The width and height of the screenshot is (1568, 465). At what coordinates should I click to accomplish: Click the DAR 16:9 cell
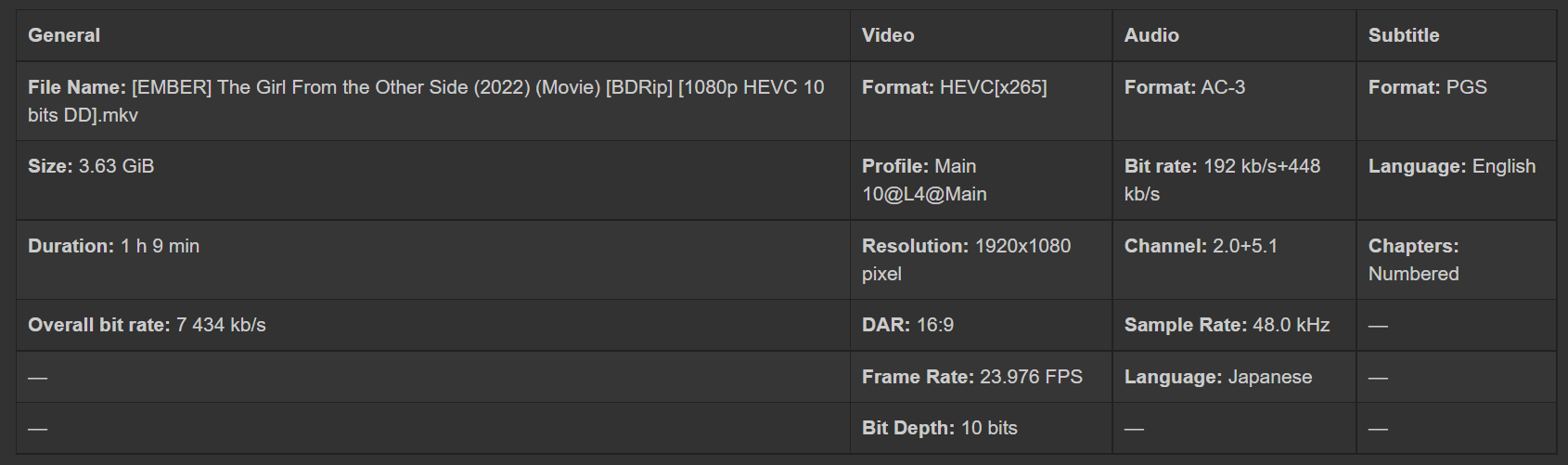tap(907, 325)
